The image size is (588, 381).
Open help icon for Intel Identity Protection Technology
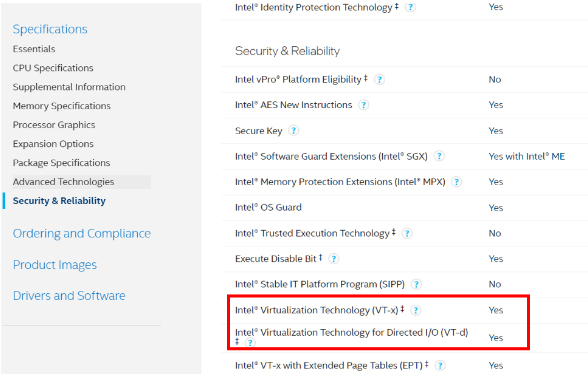click(x=410, y=7)
